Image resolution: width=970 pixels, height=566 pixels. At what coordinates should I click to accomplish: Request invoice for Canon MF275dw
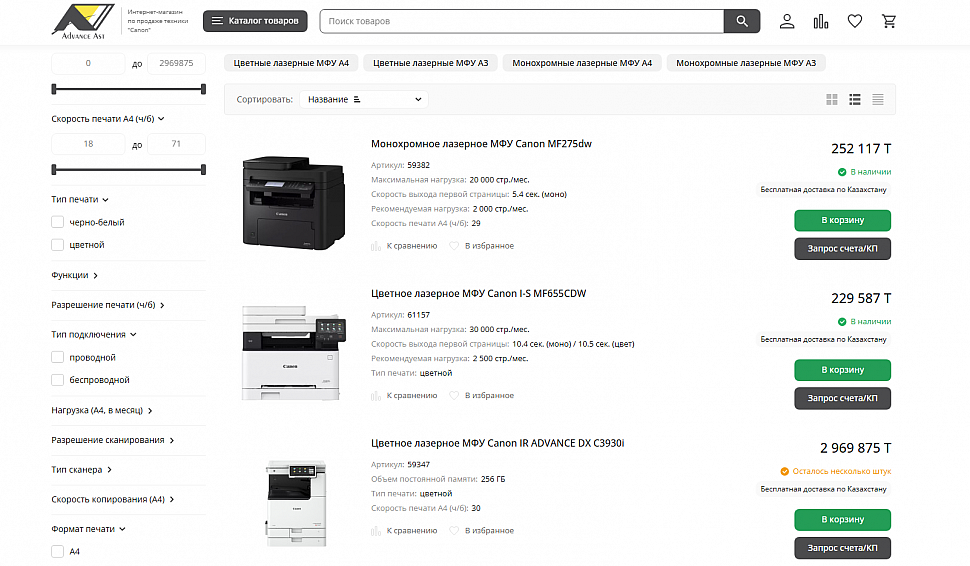[x=843, y=249]
